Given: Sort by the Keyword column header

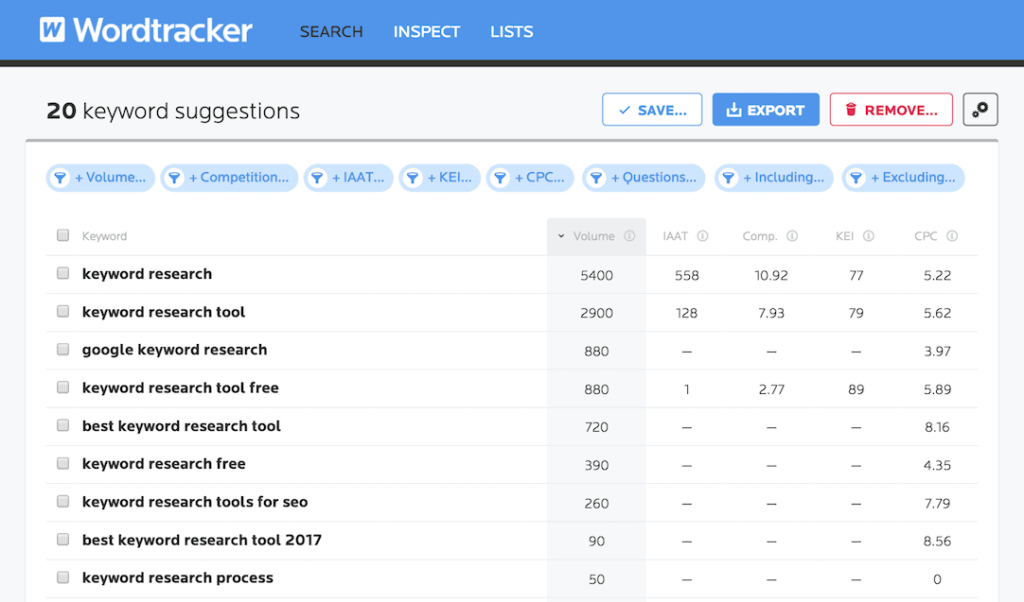Looking at the screenshot, I should [104, 236].
